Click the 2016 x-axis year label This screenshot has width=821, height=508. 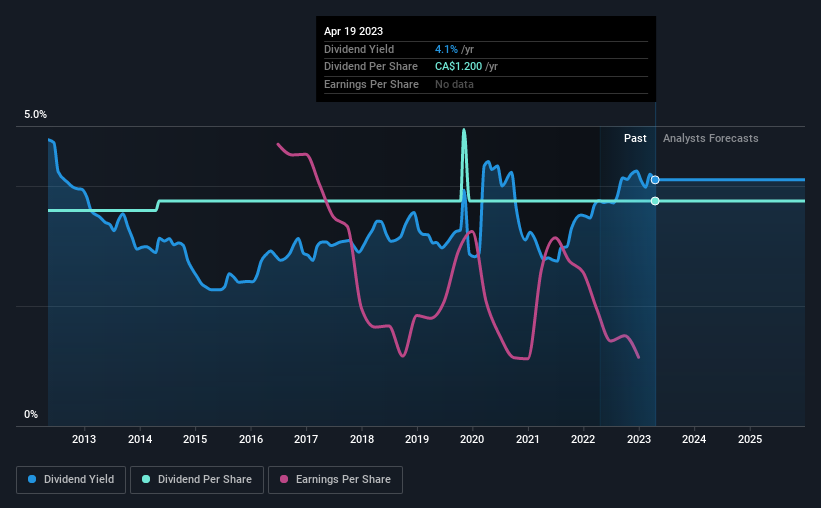[251, 439]
